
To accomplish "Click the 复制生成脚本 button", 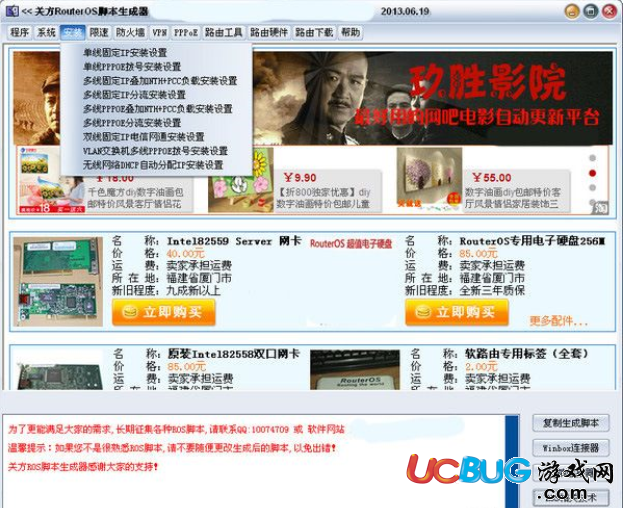I will pyautogui.click(x=571, y=423).
